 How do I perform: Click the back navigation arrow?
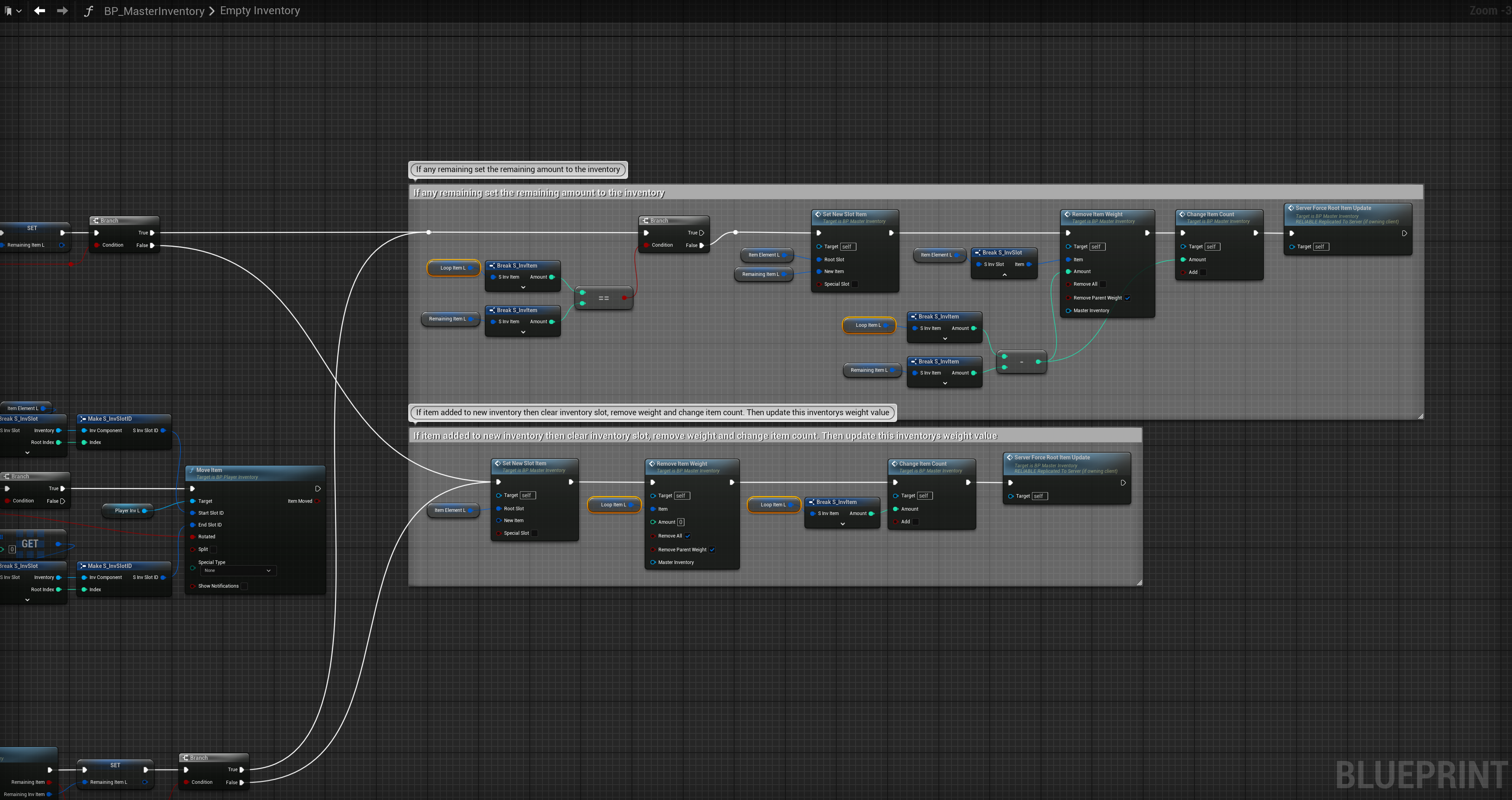pyautogui.click(x=39, y=11)
